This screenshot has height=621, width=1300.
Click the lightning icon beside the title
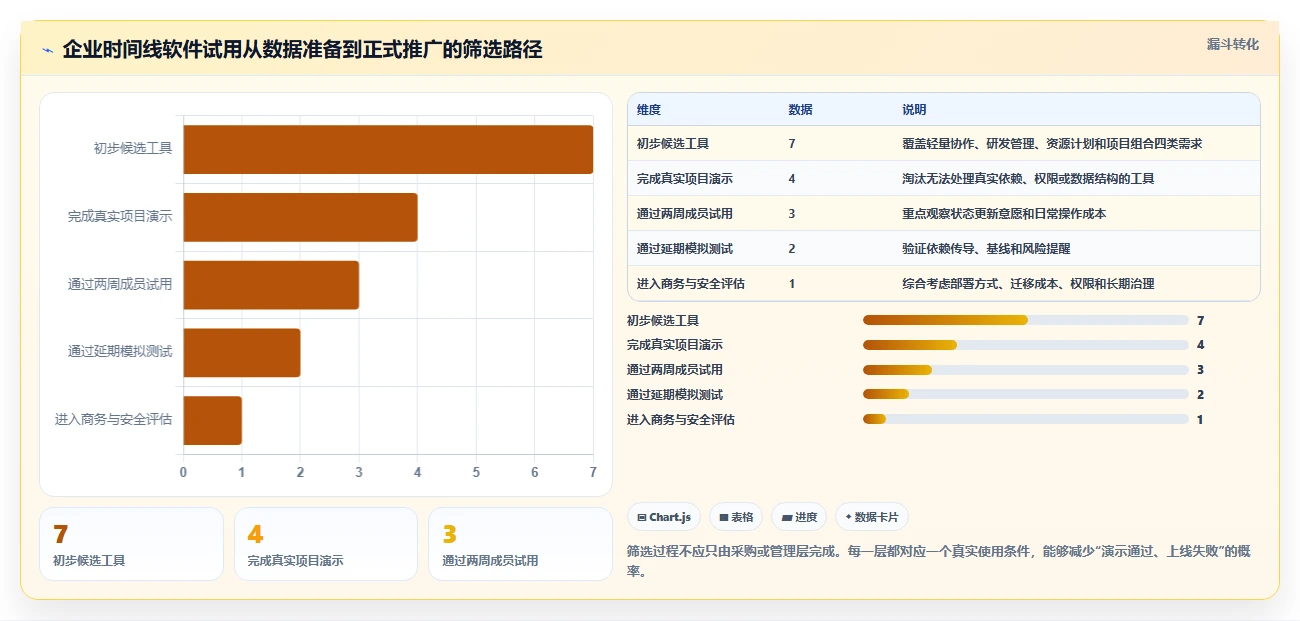click(x=47, y=50)
